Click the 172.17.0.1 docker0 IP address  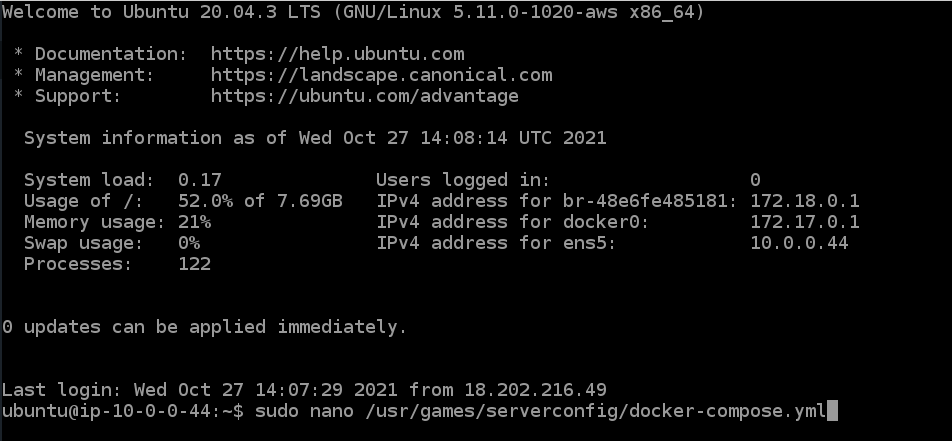805,222
